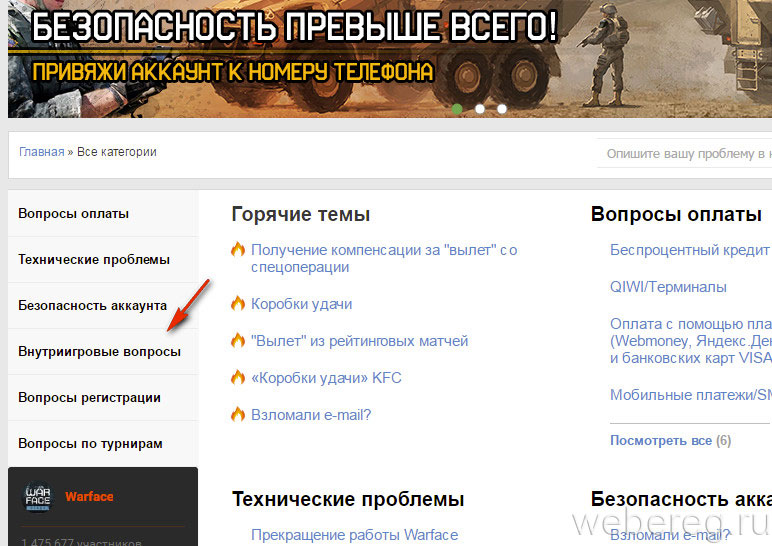
Task: Click the flame icon beside KFC topic
Action: (238, 378)
